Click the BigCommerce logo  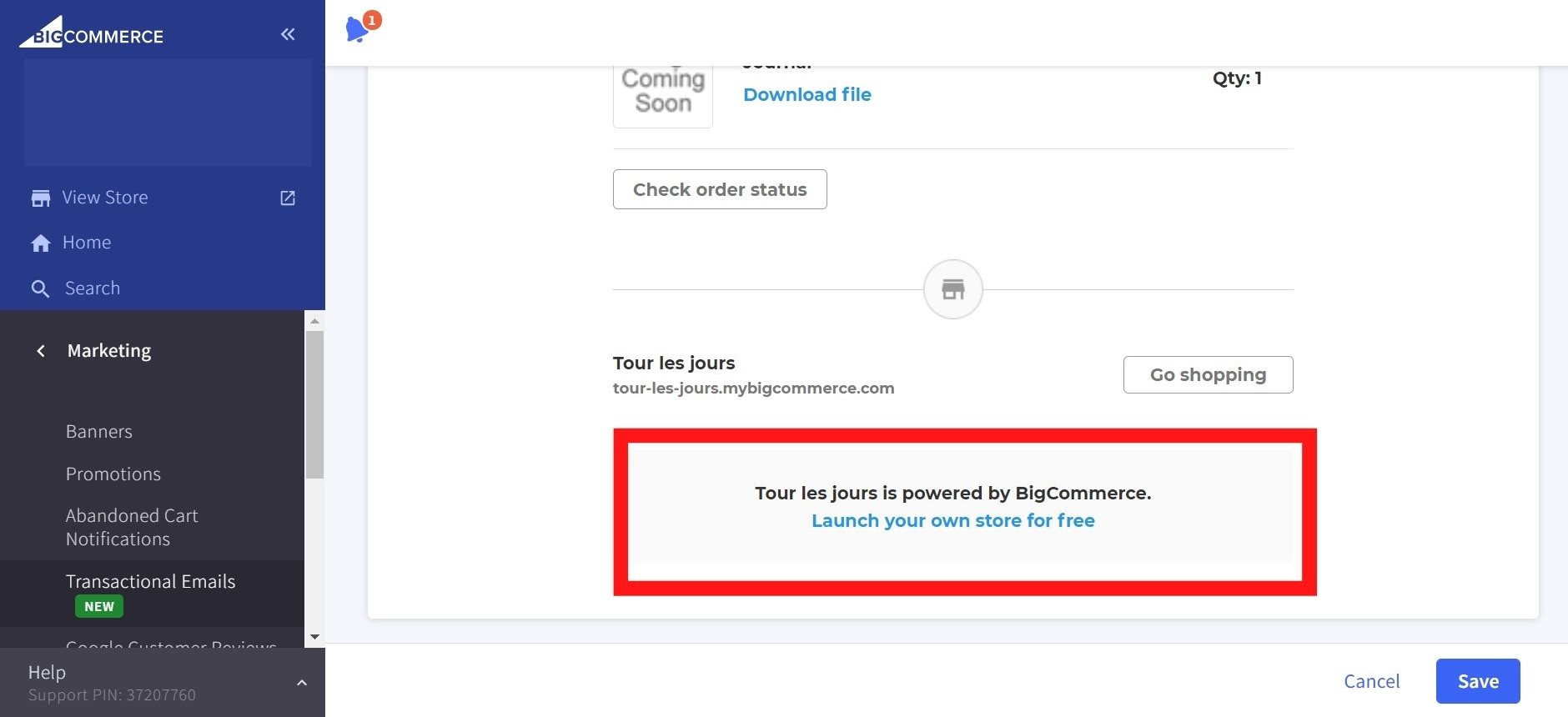click(92, 34)
